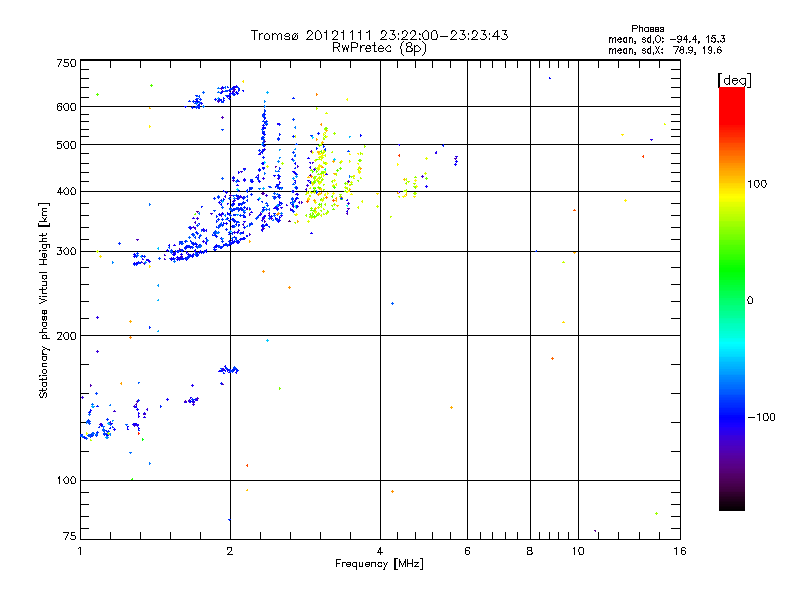The height and width of the screenshot is (600, 800).
Task: Click y-axis tick label '600'
Action: click(x=66, y=107)
